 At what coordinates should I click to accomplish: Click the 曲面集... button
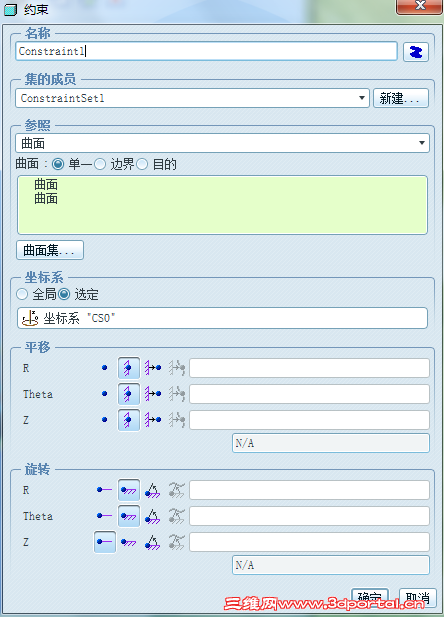click(50, 250)
